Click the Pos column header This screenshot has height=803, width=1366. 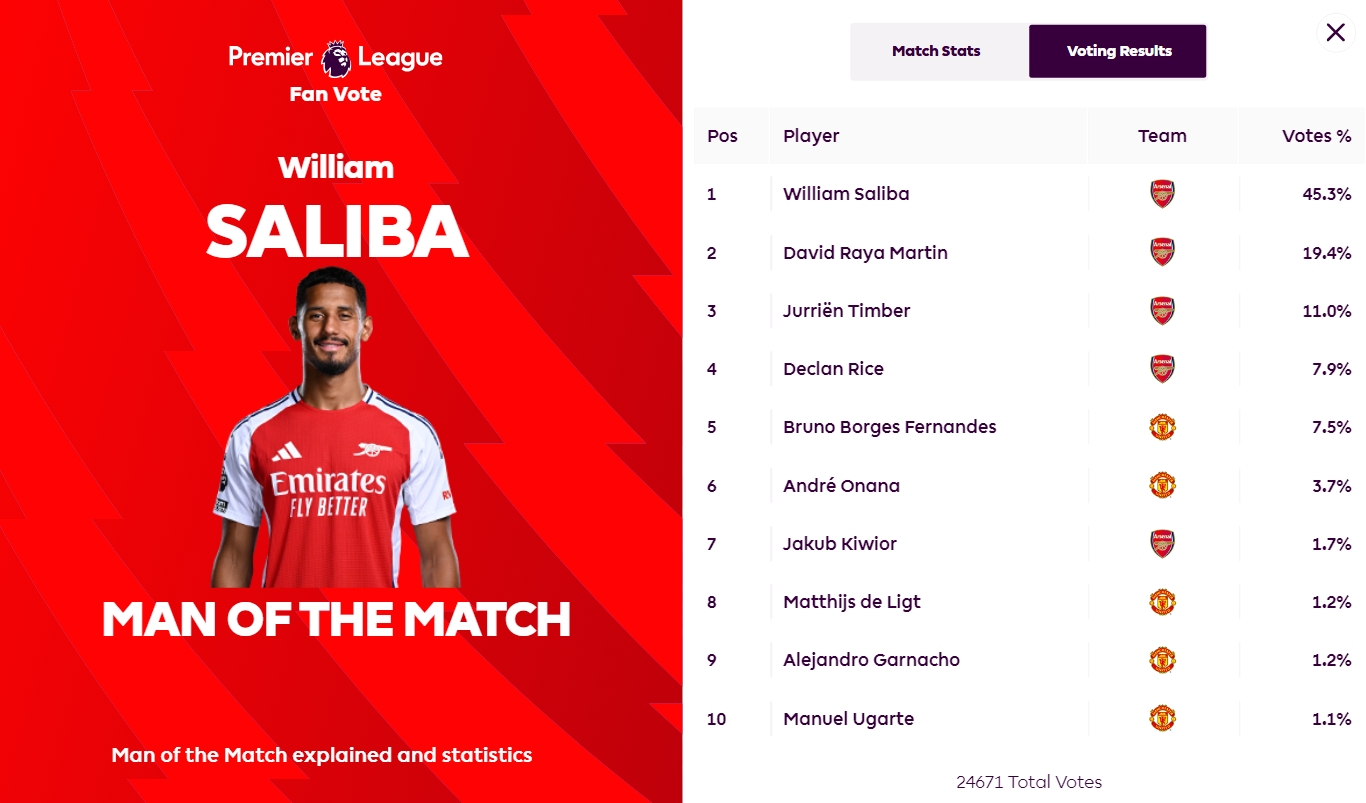722,136
